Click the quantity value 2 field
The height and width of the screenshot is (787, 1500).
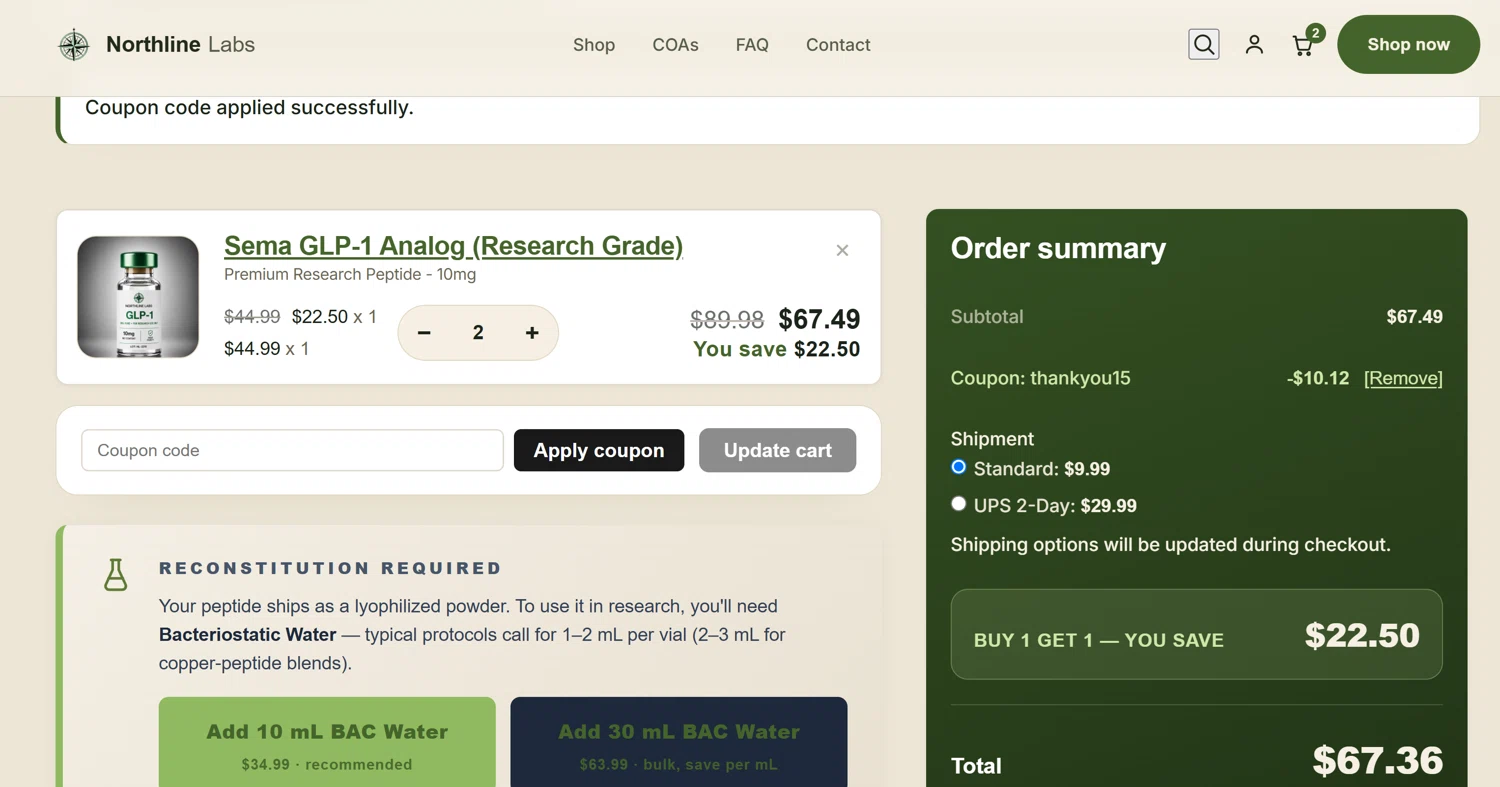pos(478,333)
